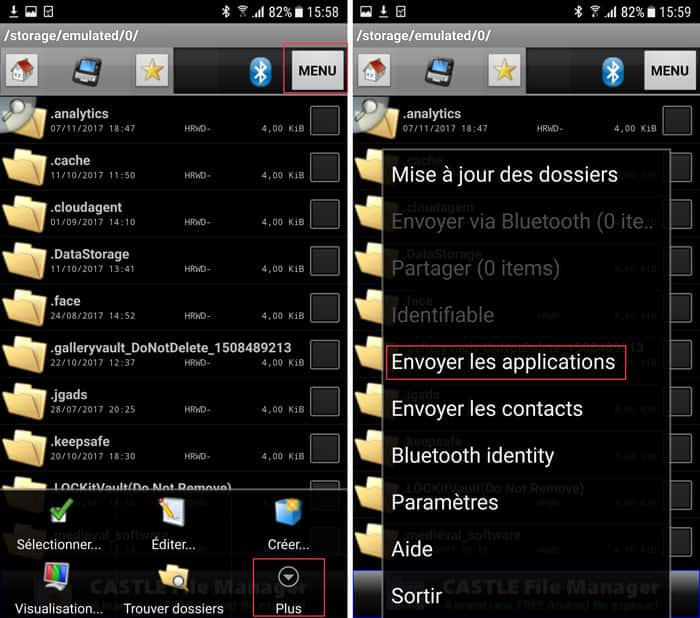Check the .DataStorage folder checkbox in left screen
The height and width of the screenshot is (618, 700).
click(x=325, y=261)
